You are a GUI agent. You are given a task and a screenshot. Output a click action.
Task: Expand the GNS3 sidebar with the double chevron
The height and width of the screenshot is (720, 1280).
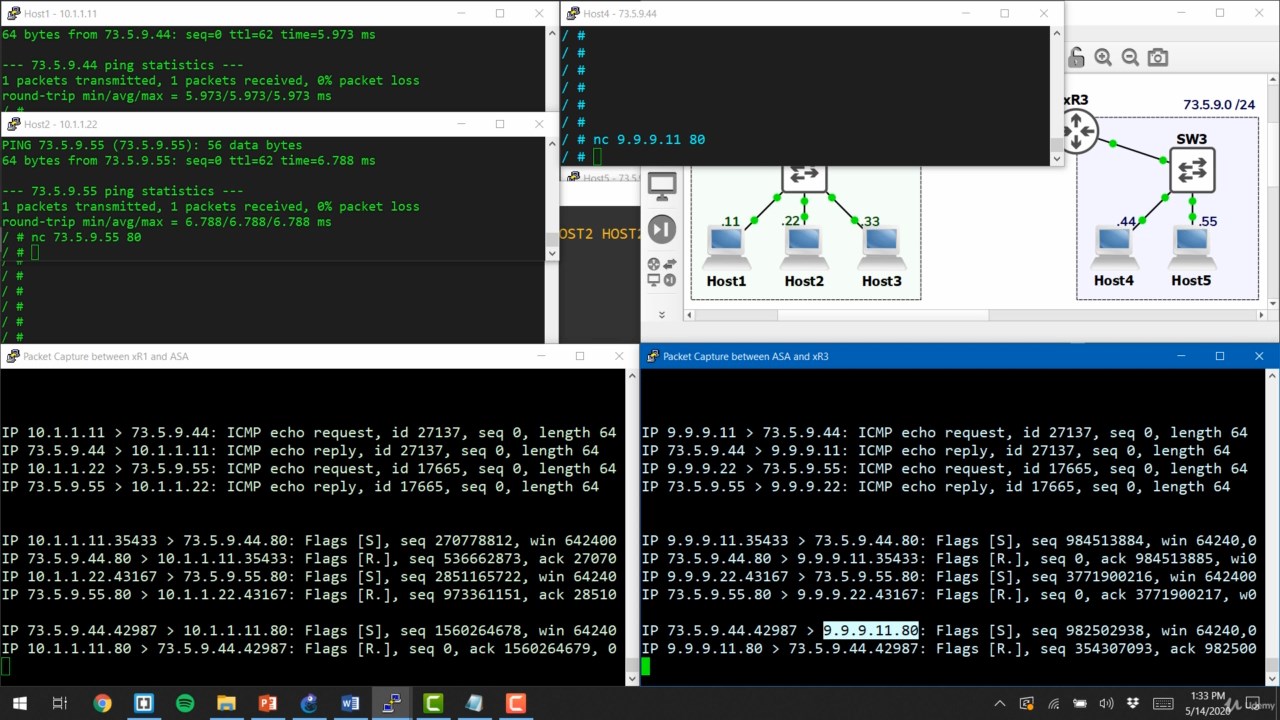(661, 314)
